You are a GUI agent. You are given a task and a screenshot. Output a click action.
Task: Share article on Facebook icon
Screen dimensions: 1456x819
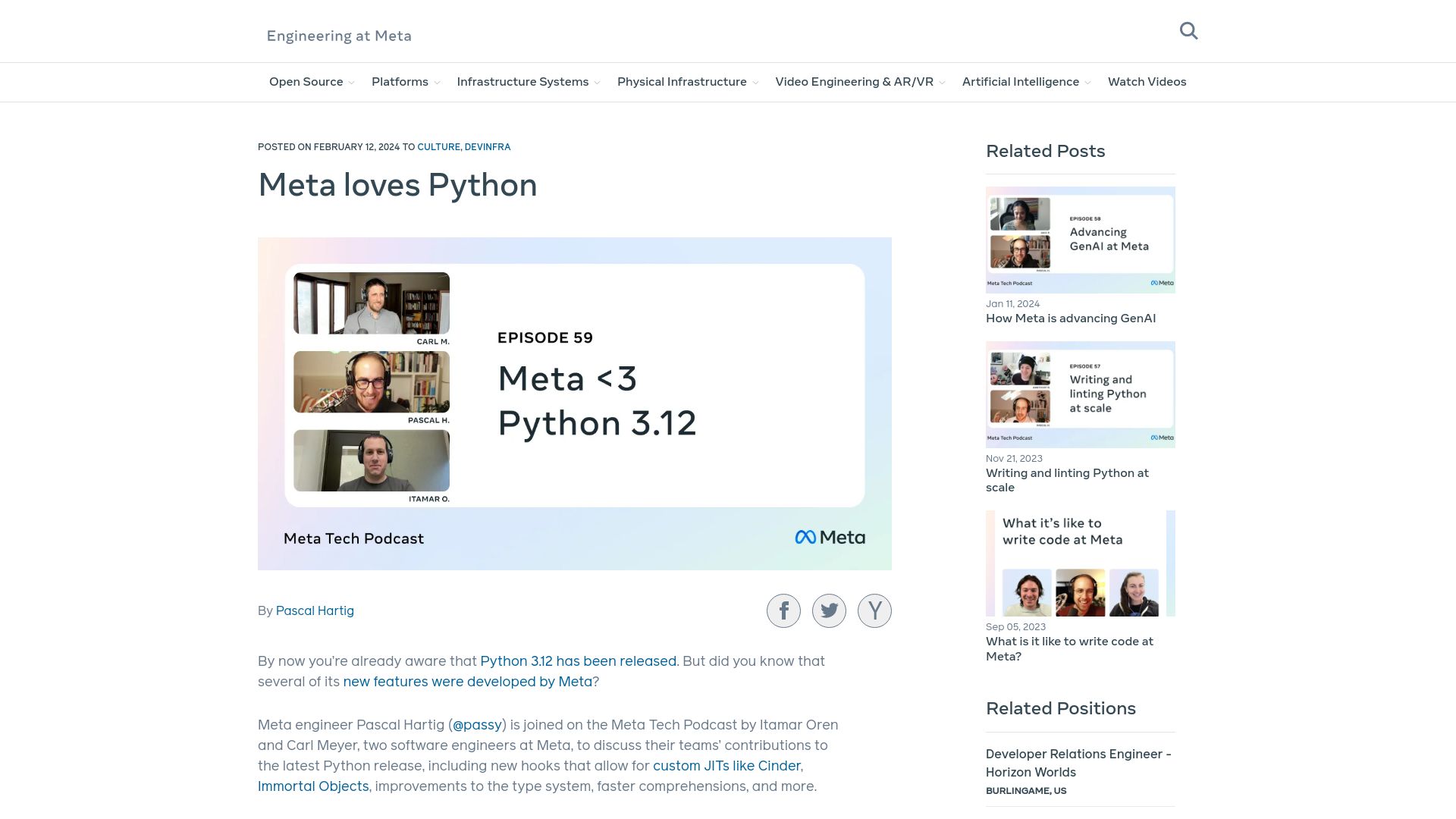click(783, 610)
